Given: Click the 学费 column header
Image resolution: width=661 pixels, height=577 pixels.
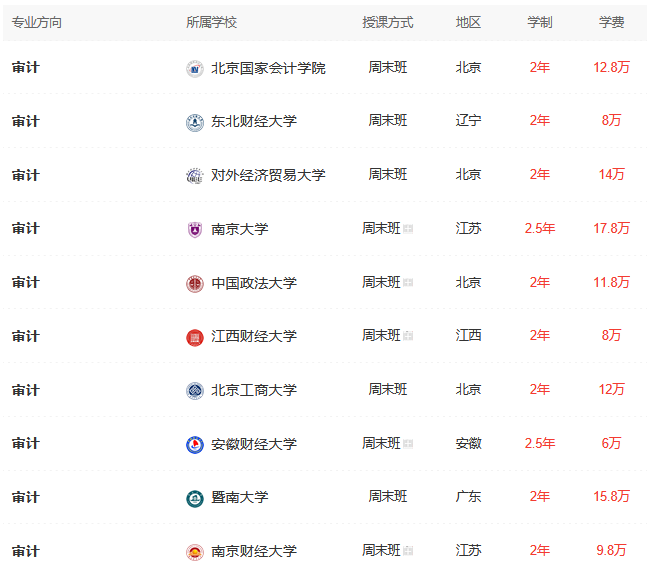Looking at the screenshot, I should [x=611, y=22].
